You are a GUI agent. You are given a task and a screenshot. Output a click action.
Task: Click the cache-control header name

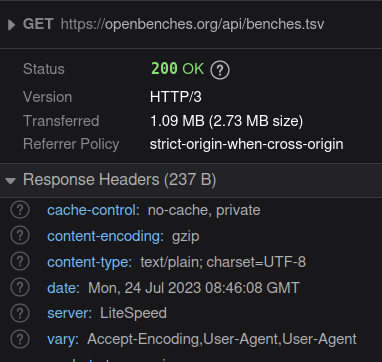pos(93,210)
